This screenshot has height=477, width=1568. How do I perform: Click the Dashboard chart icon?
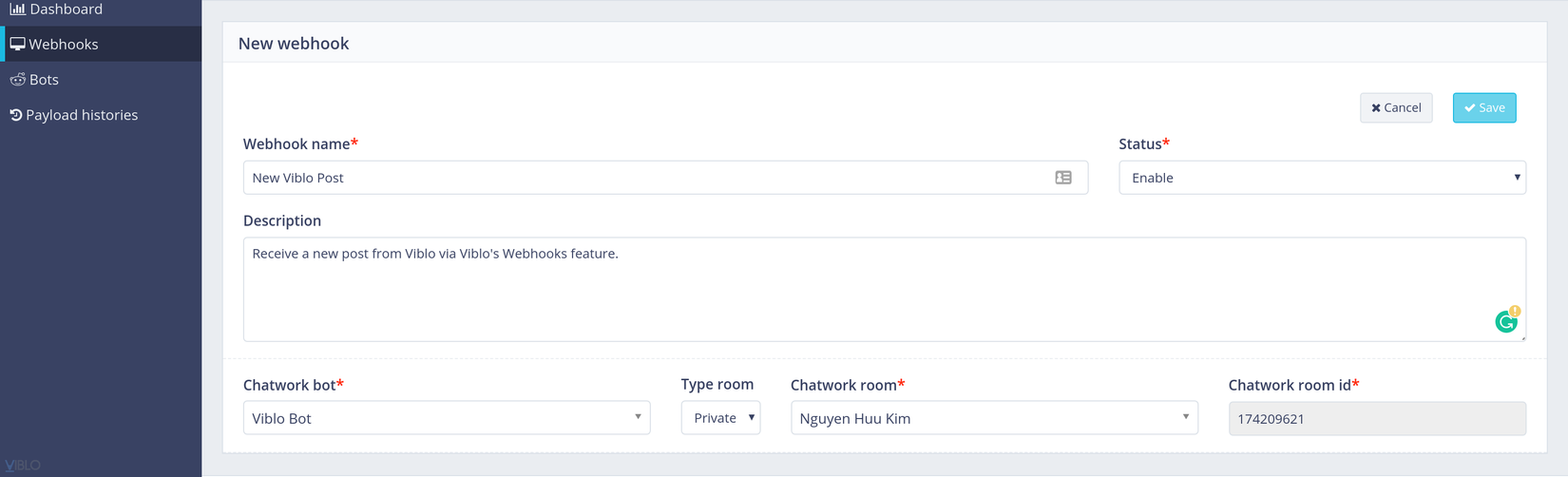(17, 10)
